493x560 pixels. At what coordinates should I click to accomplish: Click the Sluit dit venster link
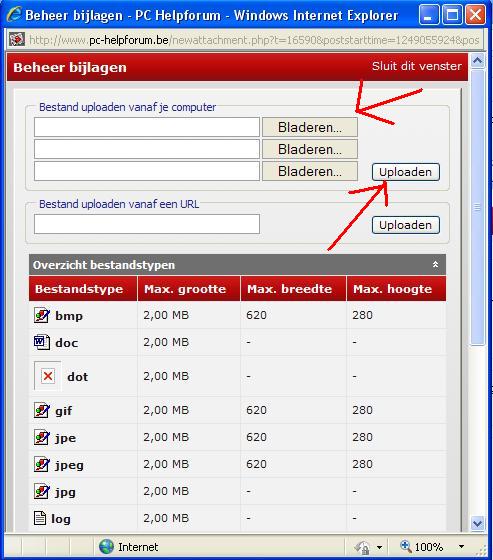tap(417, 66)
